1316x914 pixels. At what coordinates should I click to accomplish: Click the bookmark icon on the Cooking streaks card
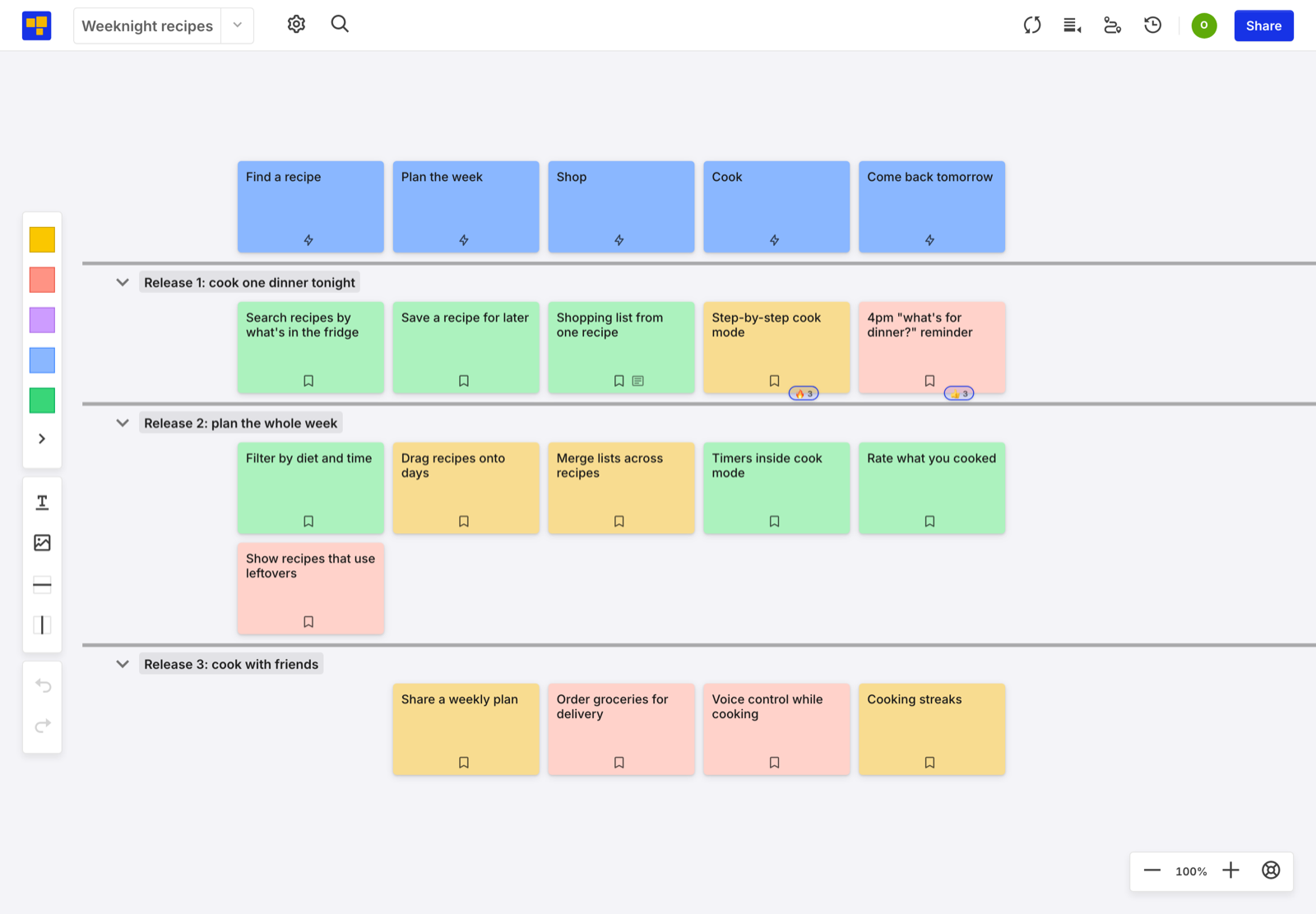pyautogui.click(x=929, y=763)
